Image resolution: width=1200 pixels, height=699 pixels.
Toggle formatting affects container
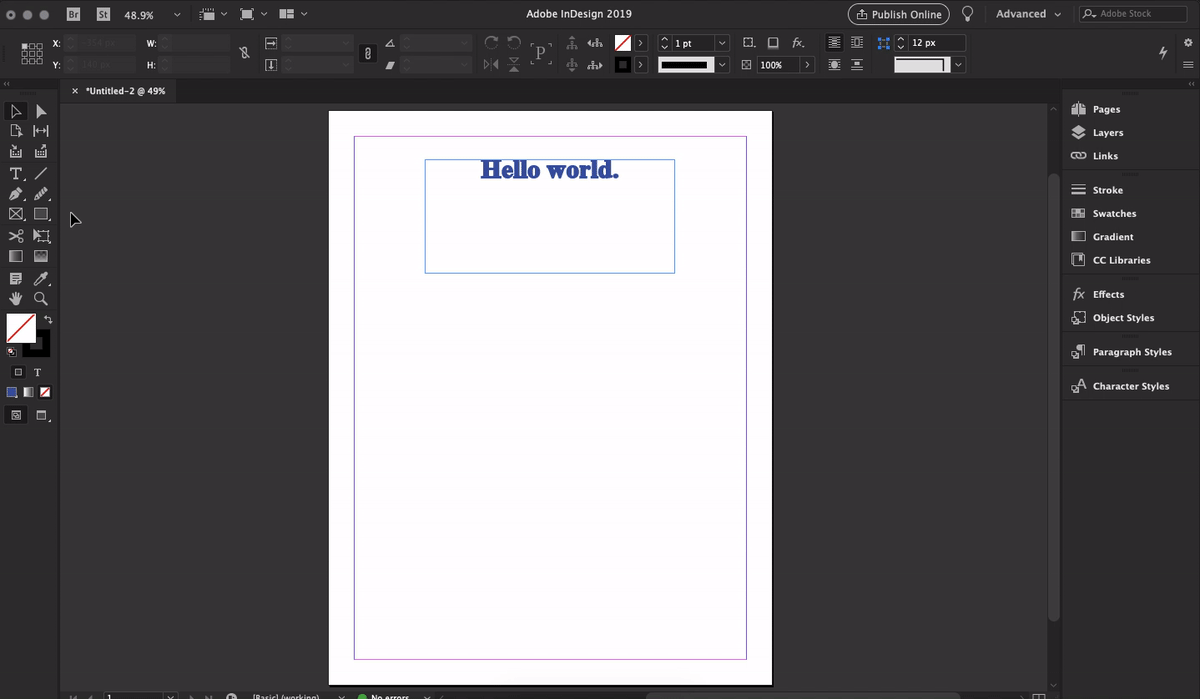[18, 372]
